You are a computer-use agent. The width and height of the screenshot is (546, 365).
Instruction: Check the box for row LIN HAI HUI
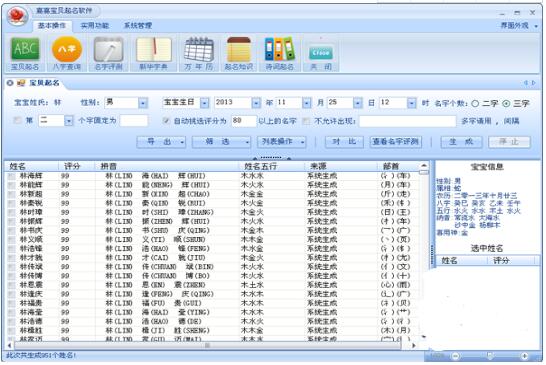coord(12,176)
